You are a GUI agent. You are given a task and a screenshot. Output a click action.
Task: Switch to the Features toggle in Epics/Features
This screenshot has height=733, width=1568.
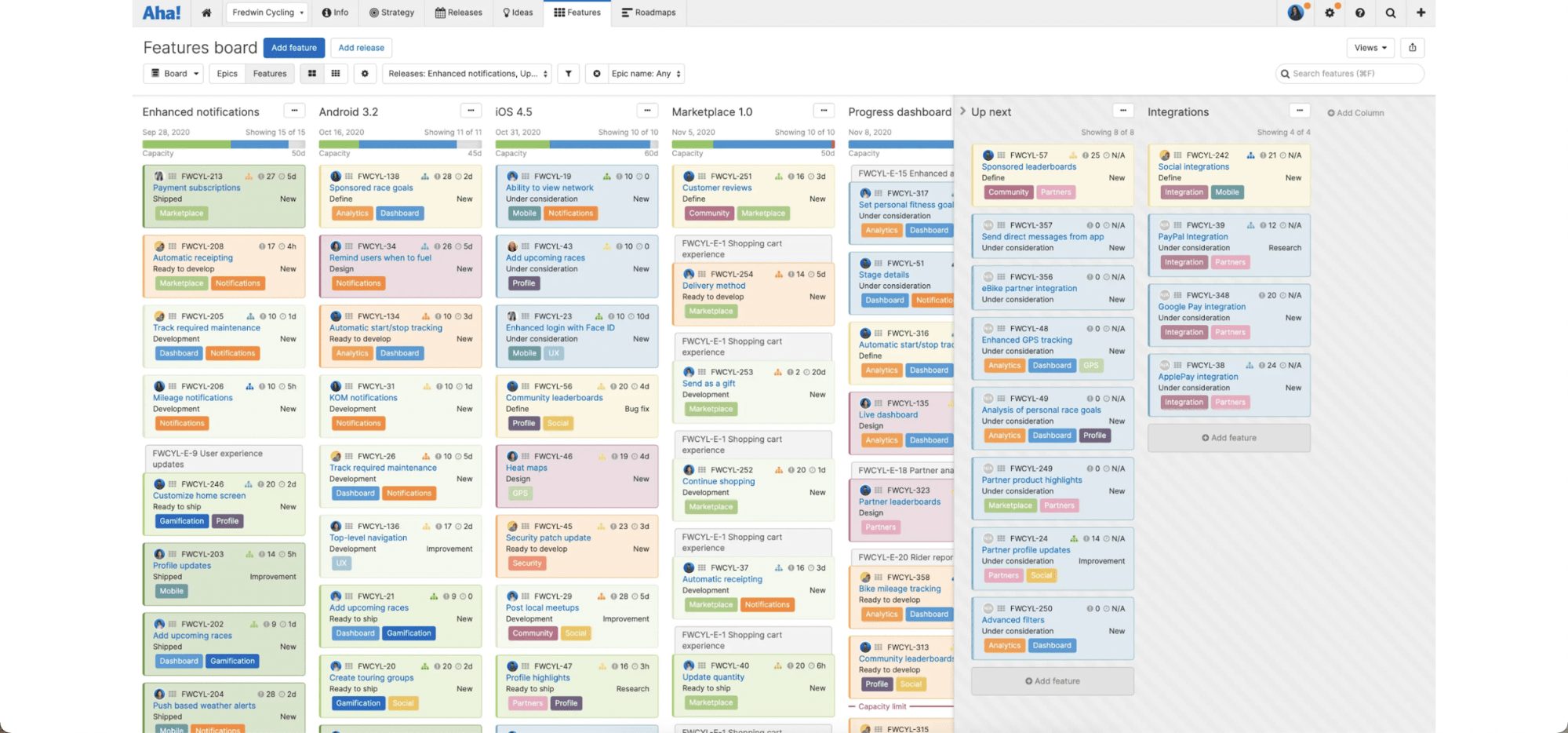pos(269,73)
